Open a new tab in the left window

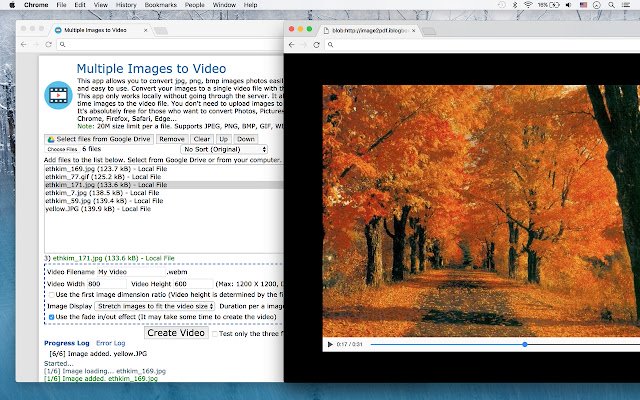point(161,31)
